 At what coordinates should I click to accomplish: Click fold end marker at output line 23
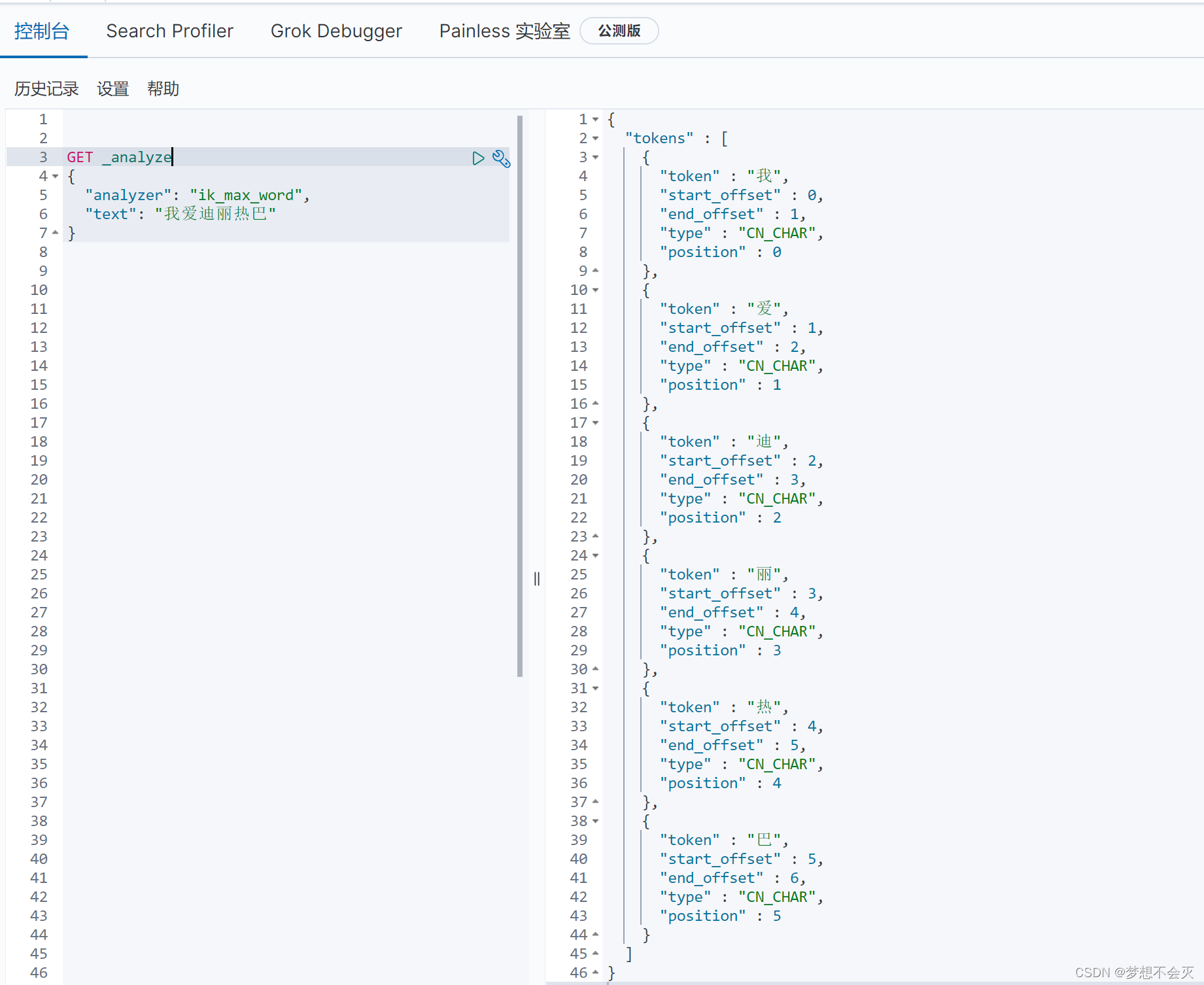click(x=595, y=536)
